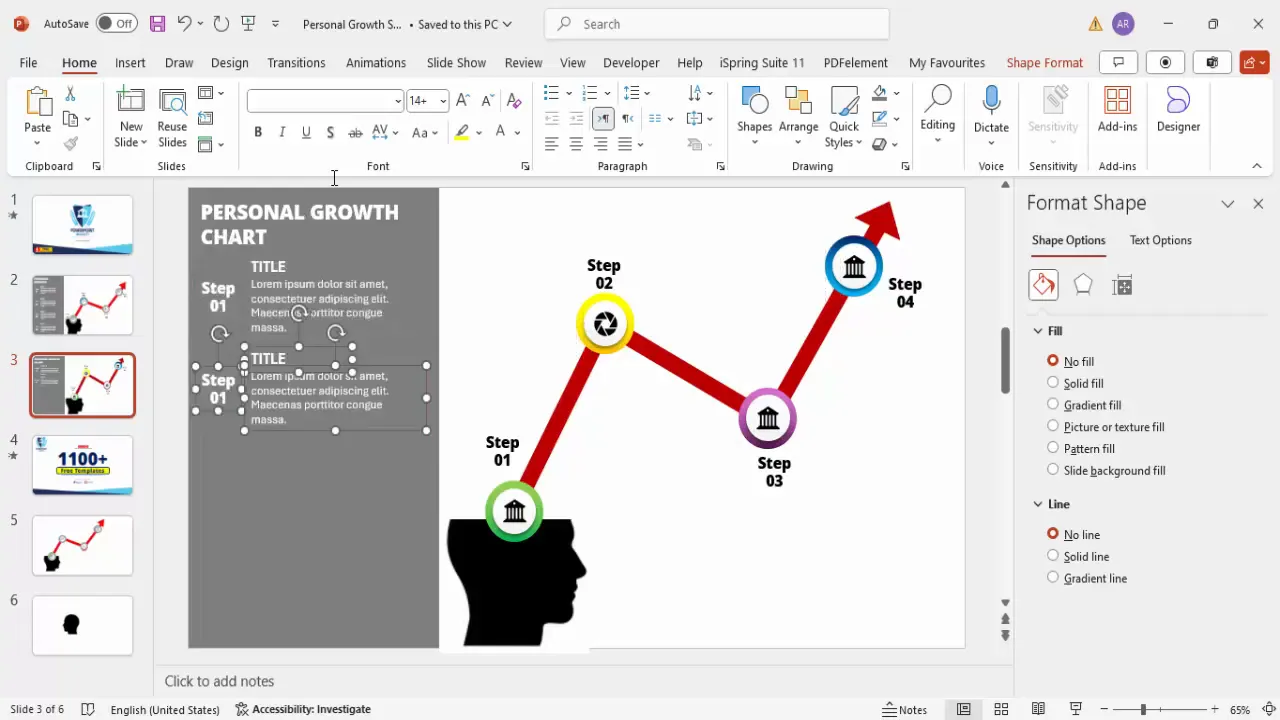This screenshot has width=1280, height=720.
Task: Start presentation from beginning icon
Action: tap(248, 23)
